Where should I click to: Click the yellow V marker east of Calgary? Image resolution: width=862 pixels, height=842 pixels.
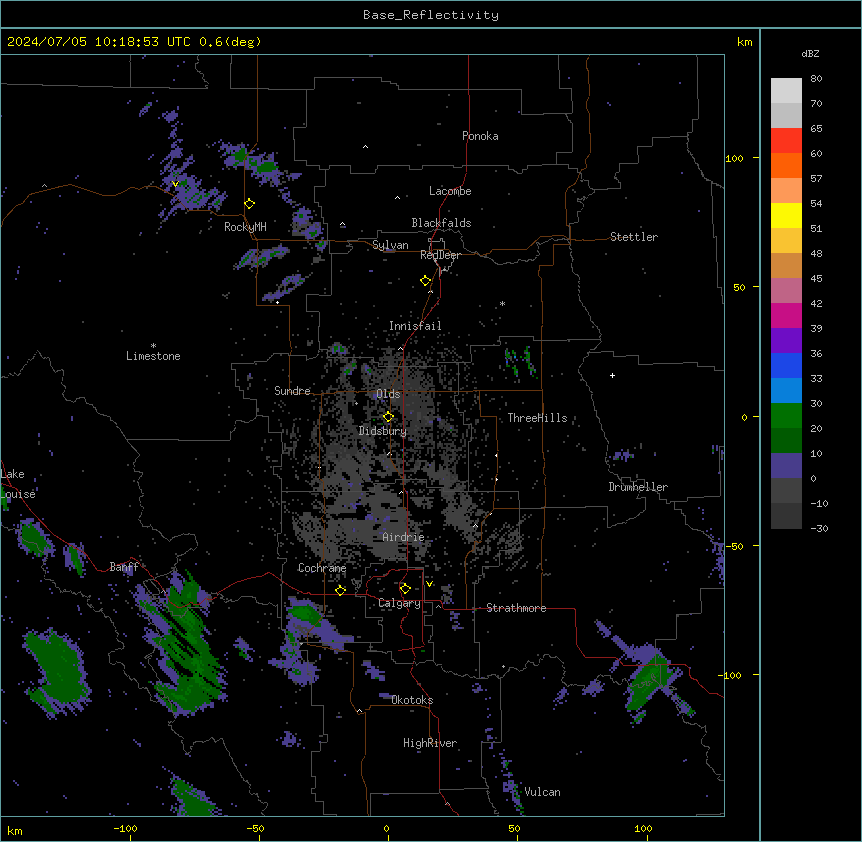point(429,584)
